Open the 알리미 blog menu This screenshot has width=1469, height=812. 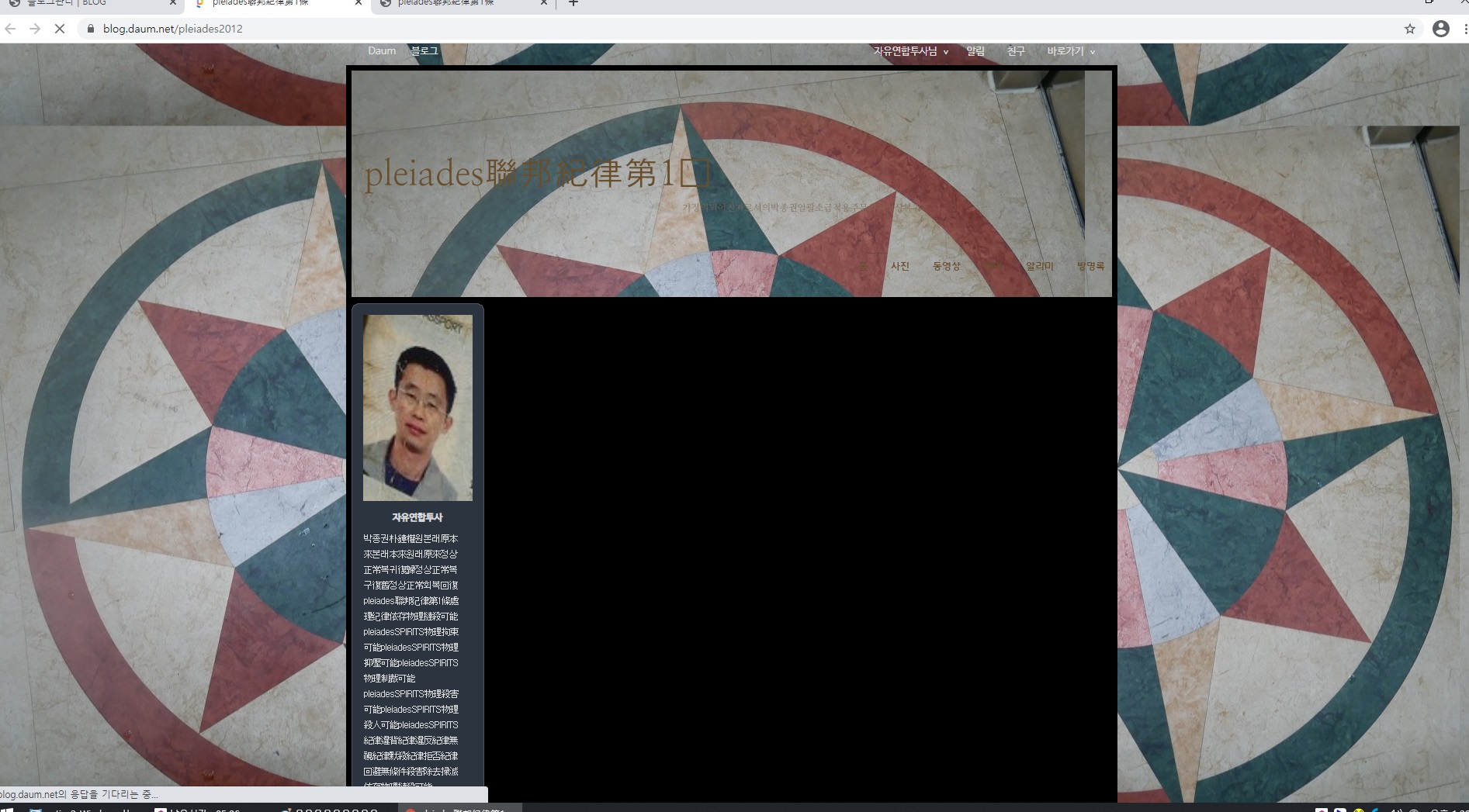coord(1040,266)
